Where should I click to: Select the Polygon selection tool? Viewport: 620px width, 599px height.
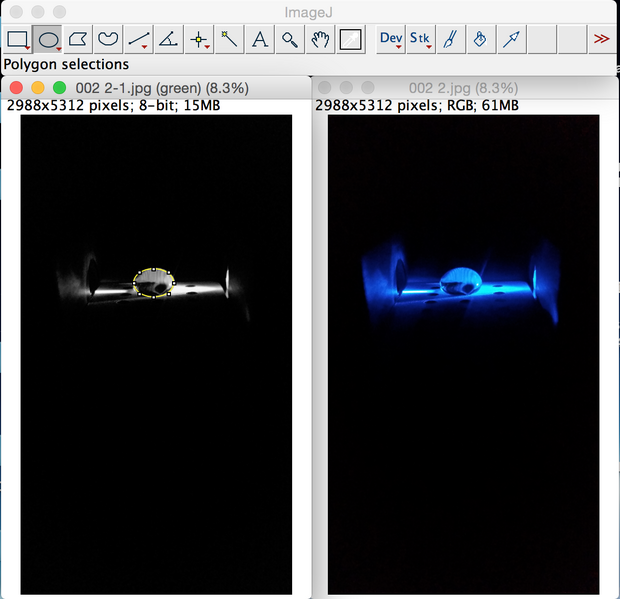pyautogui.click(x=79, y=40)
